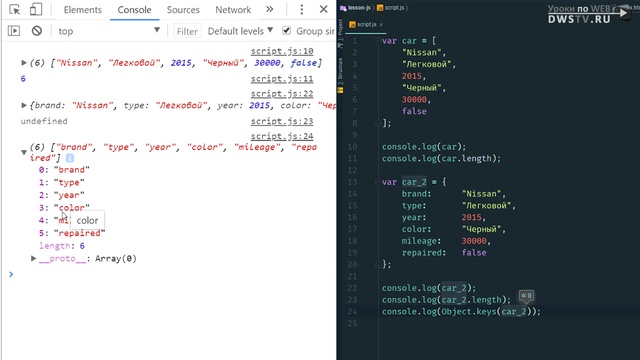Open script.js:22 source link
640x360 pixels.
pos(282,94)
